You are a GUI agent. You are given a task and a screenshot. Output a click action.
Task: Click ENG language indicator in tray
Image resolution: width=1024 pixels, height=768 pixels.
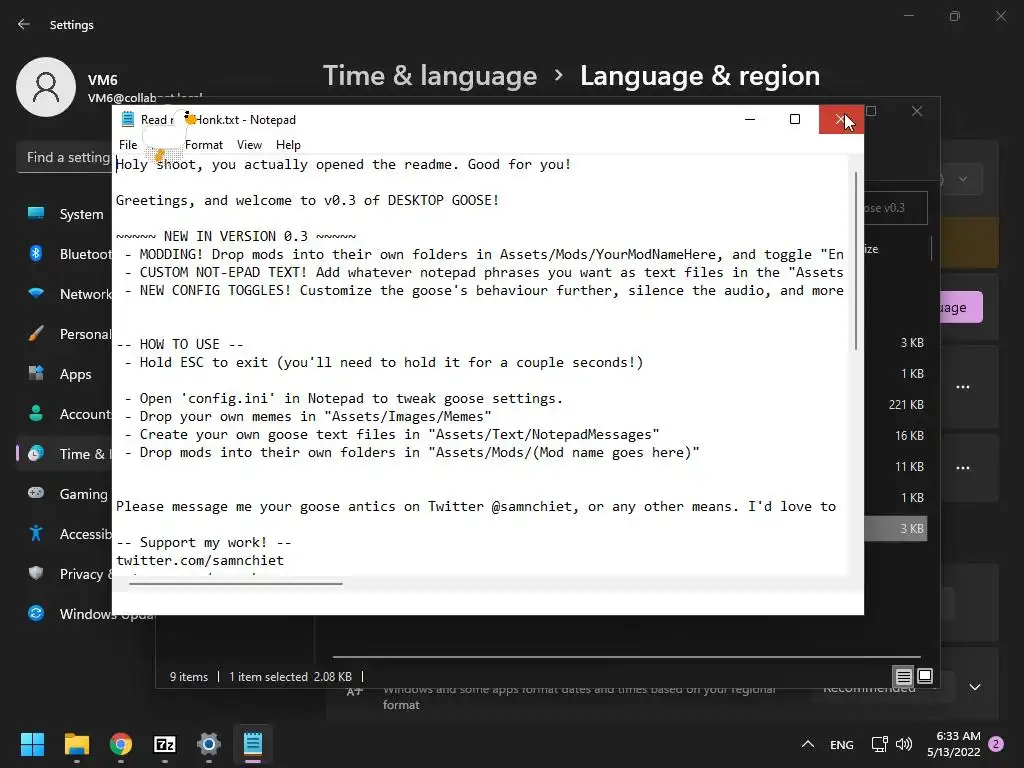pyautogui.click(x=841, y=744)
